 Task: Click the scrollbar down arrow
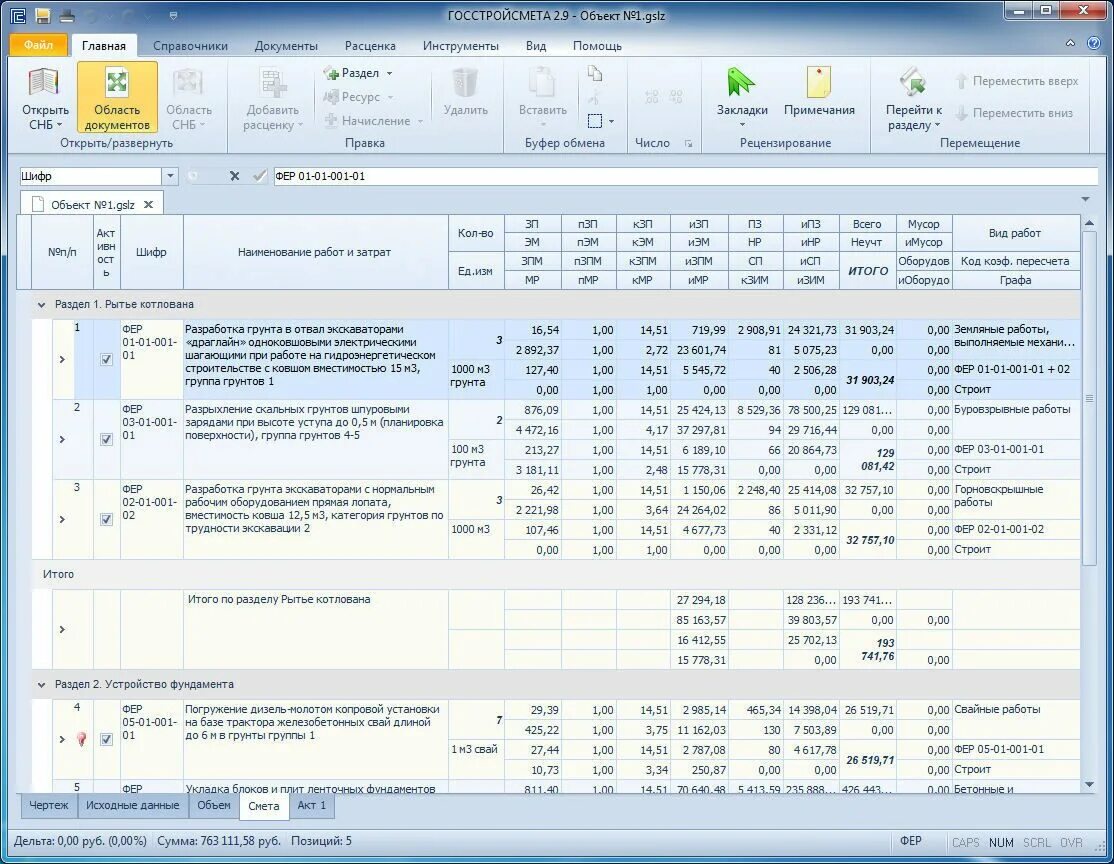pos(1089,784)
